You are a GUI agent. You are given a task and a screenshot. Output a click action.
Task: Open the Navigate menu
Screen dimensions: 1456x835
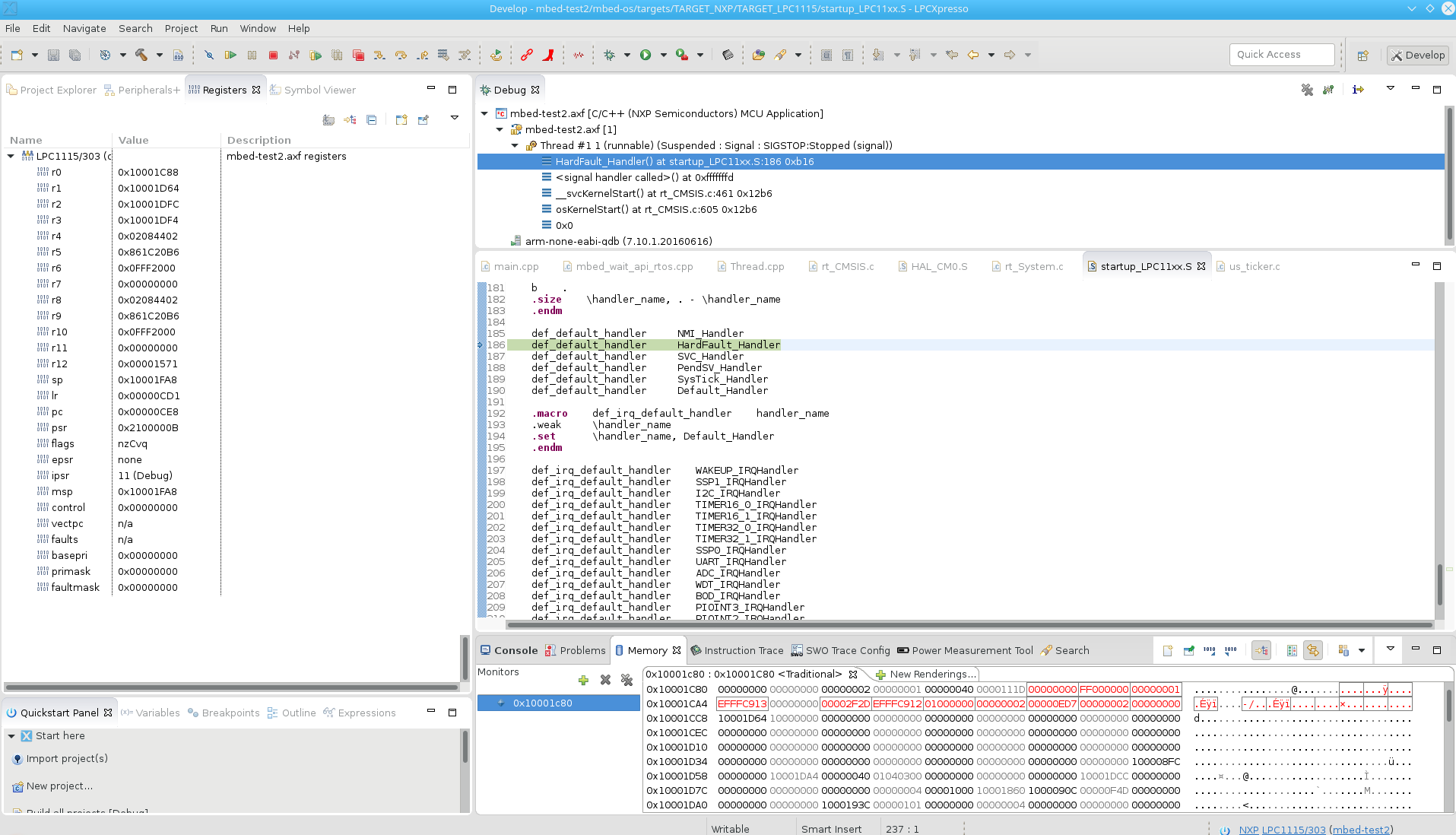[84, 28]
